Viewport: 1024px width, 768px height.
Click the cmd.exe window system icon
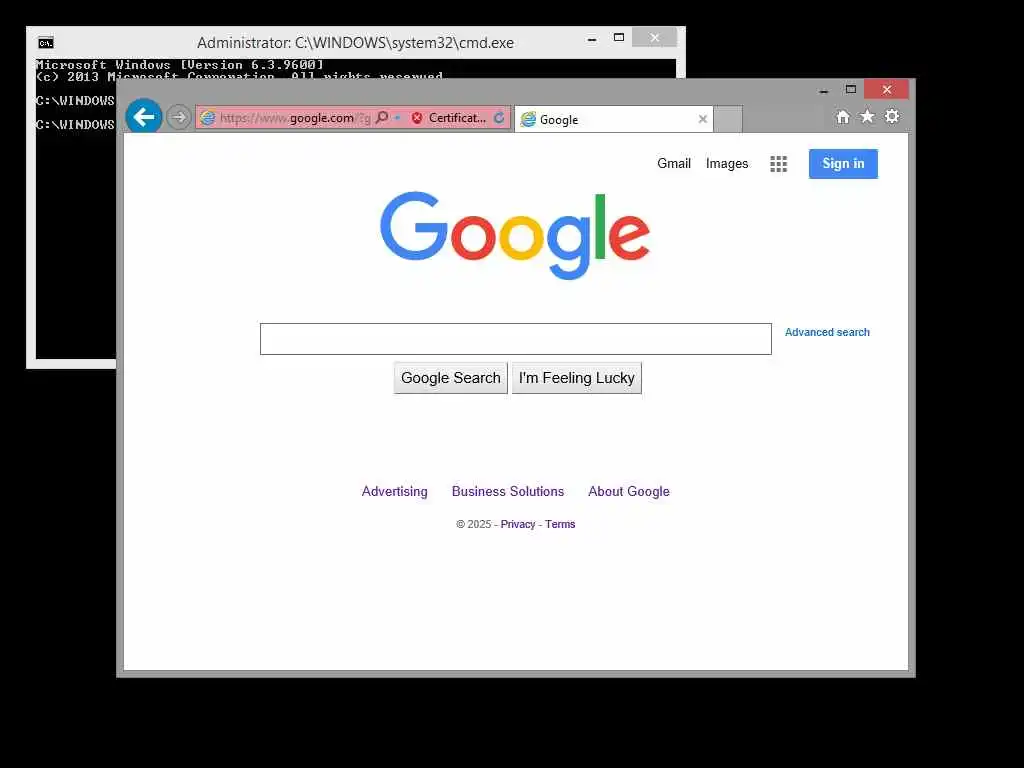[46, 43]
